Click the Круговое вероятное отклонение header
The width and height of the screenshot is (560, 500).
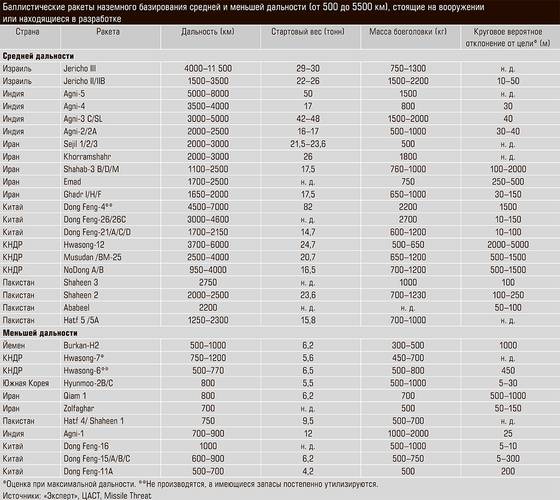pyautogui.click(x=508, y=38)
